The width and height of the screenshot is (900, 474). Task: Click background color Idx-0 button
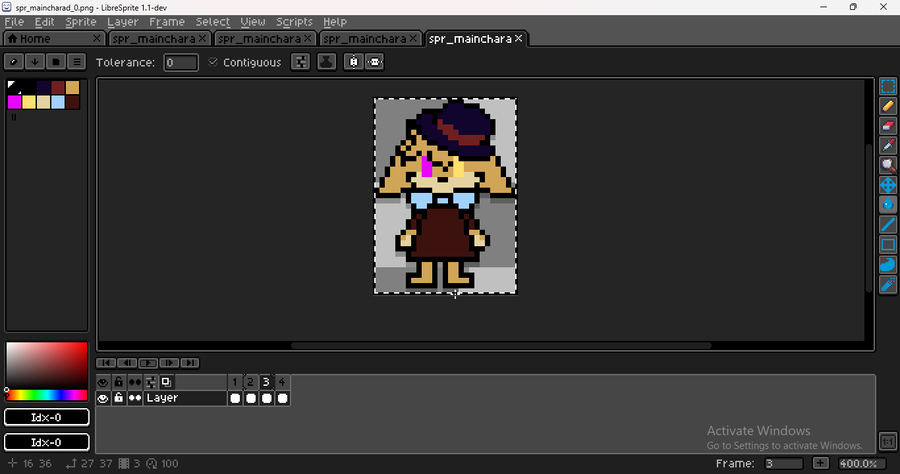[46, 442]
